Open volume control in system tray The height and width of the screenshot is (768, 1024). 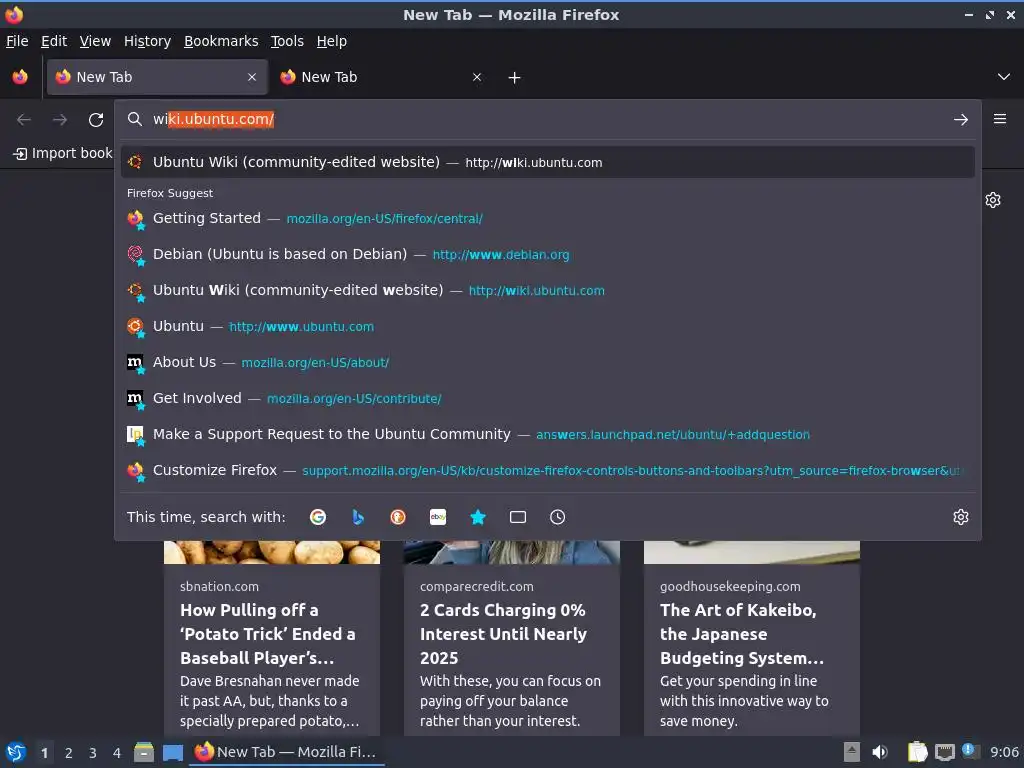click(880, 752)
